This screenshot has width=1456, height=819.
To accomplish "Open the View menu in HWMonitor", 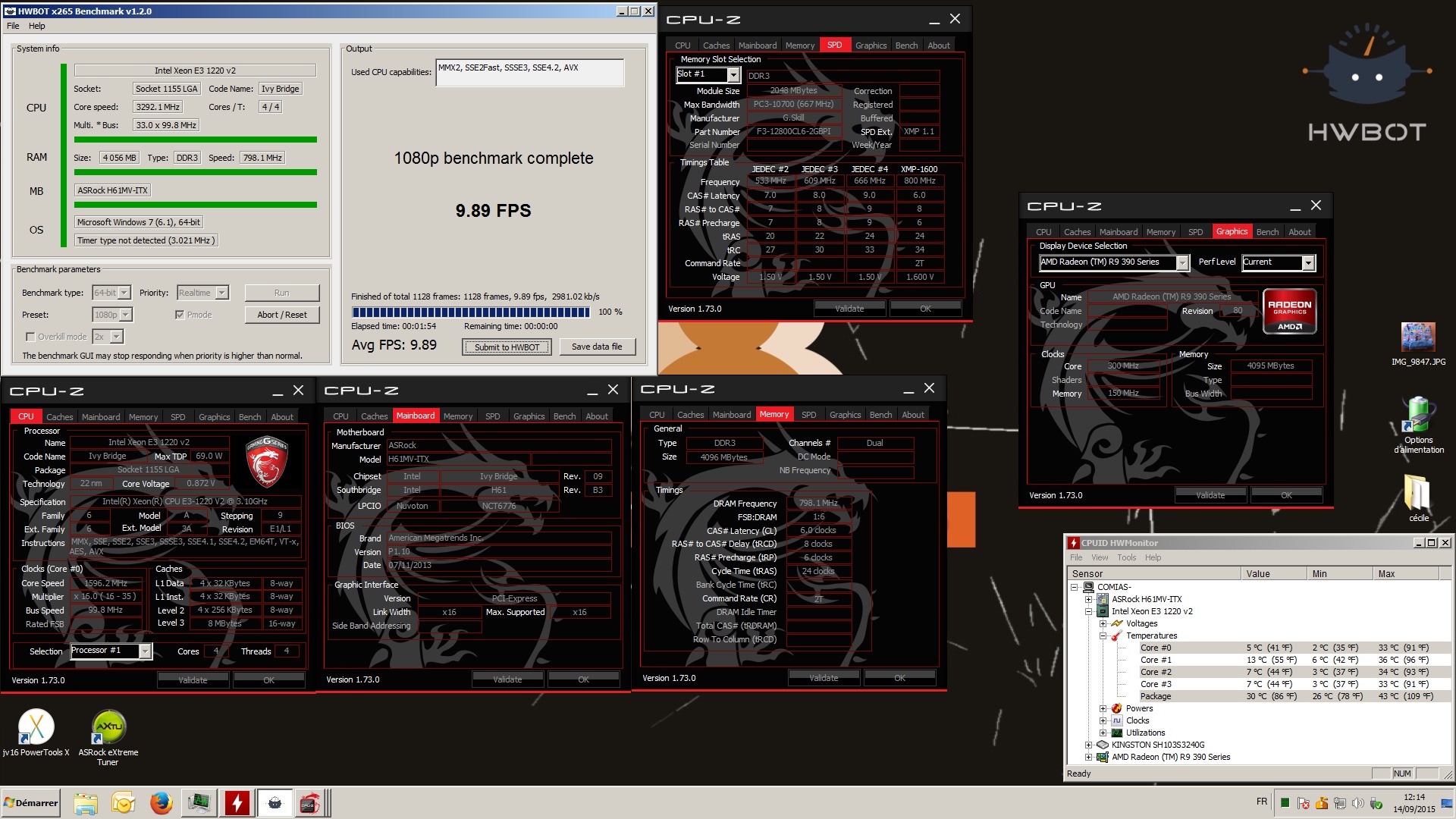I will pyautogui.click(x=1100, y=557).
